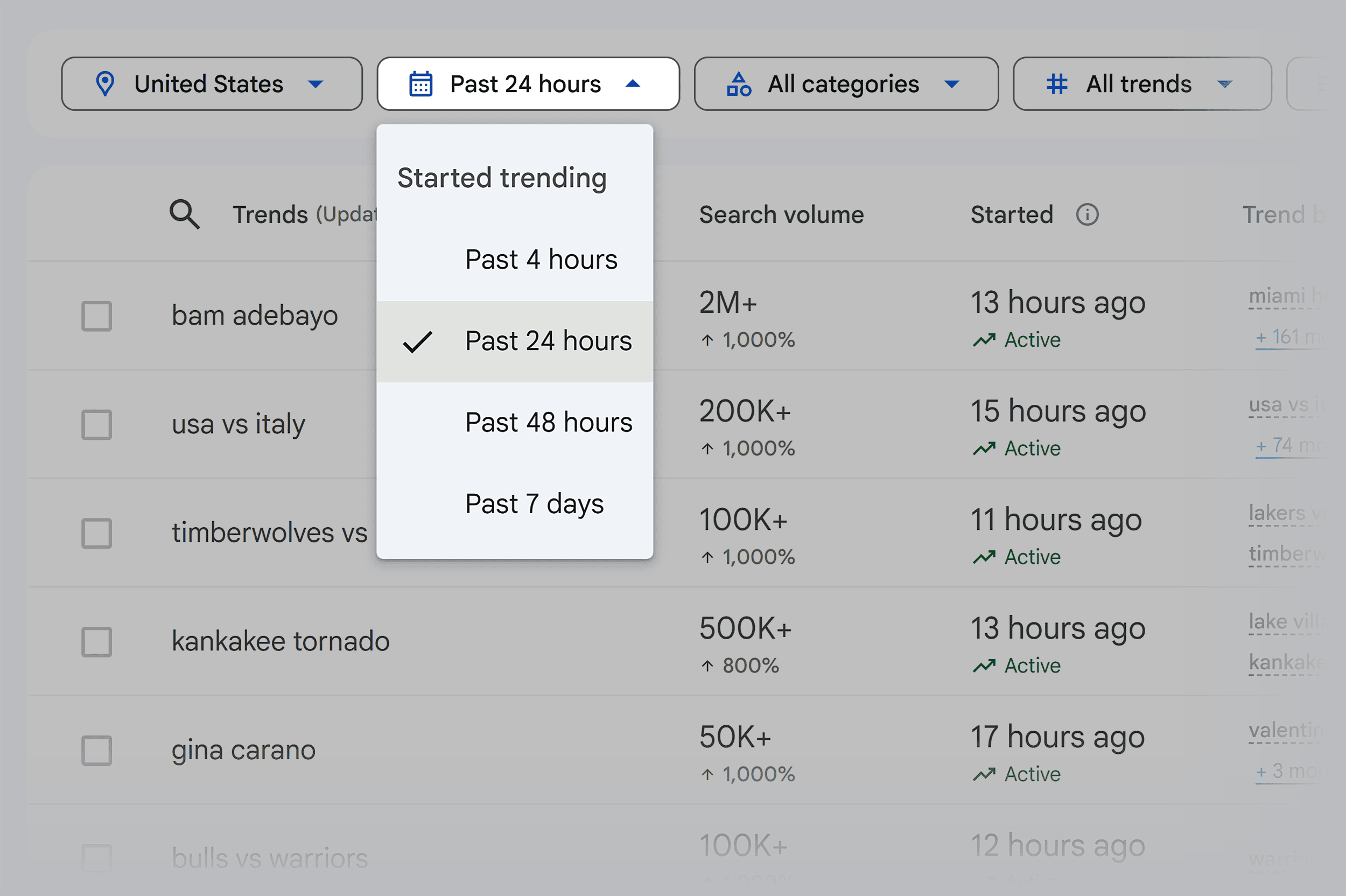
Task: Check the checkbox for bam adebayo
Action: 96,315
